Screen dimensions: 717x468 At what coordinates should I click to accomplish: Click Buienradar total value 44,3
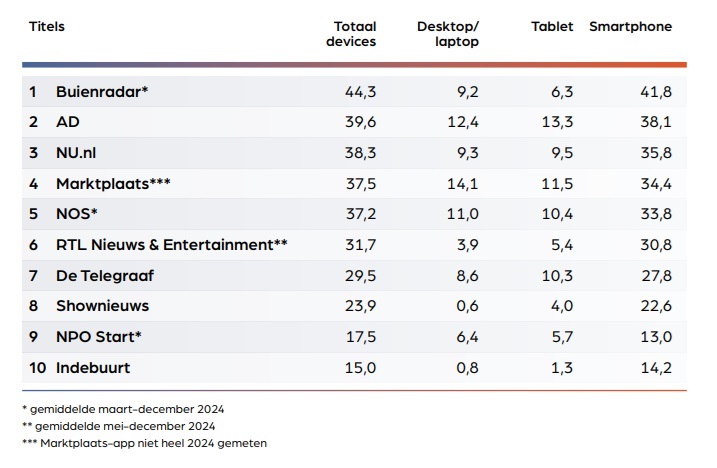click(360, 92)
